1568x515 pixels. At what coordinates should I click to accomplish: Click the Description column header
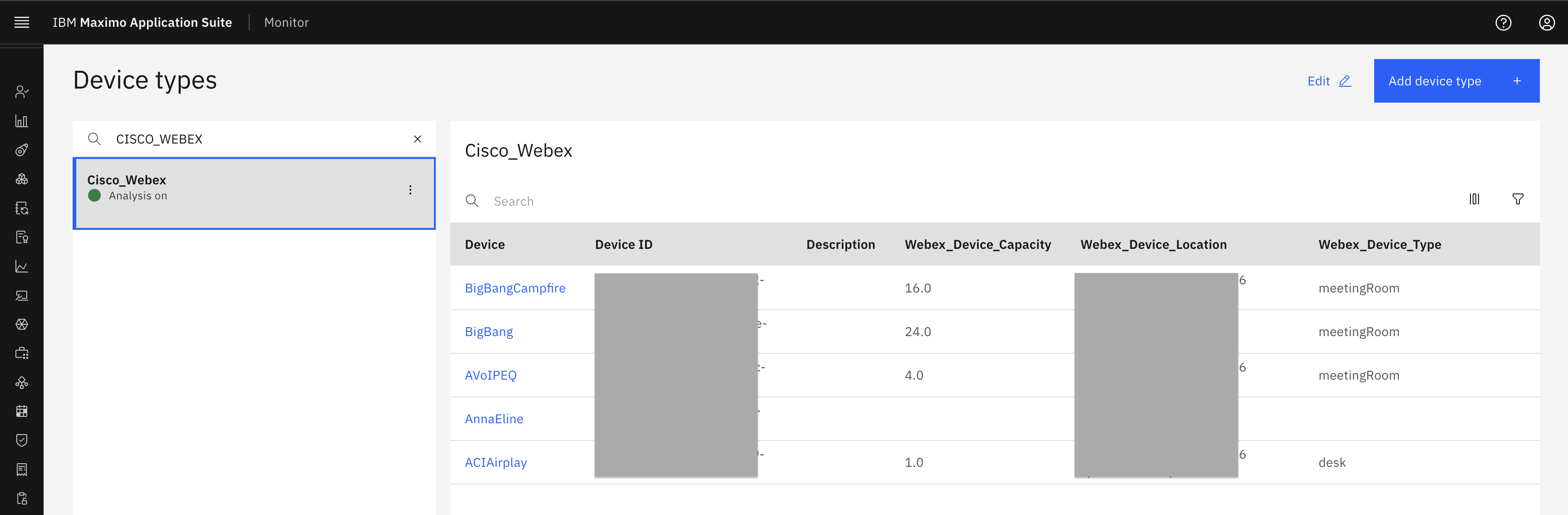click(841, 245)
